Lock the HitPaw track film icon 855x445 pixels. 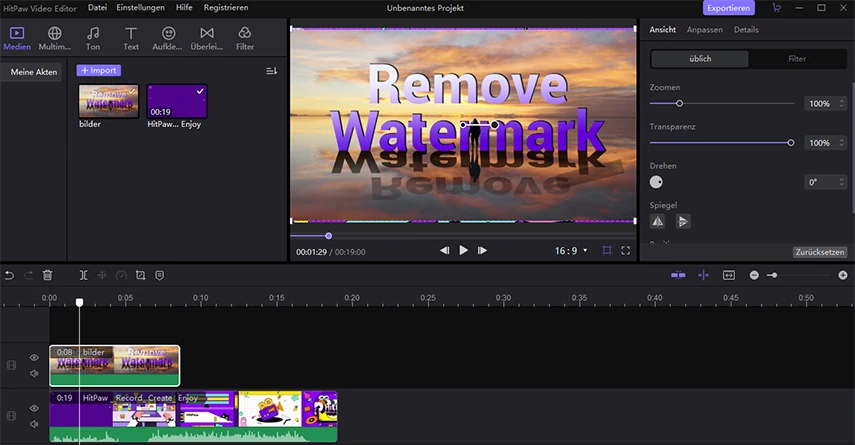(11, 416)
